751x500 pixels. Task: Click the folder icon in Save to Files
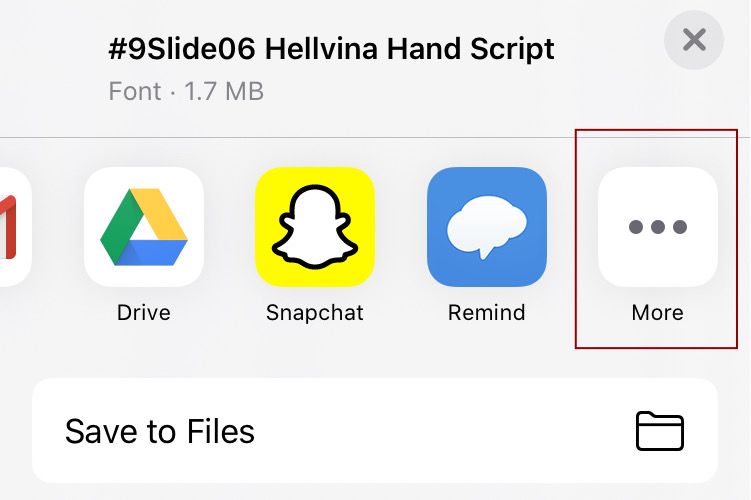tap(660, 431)
